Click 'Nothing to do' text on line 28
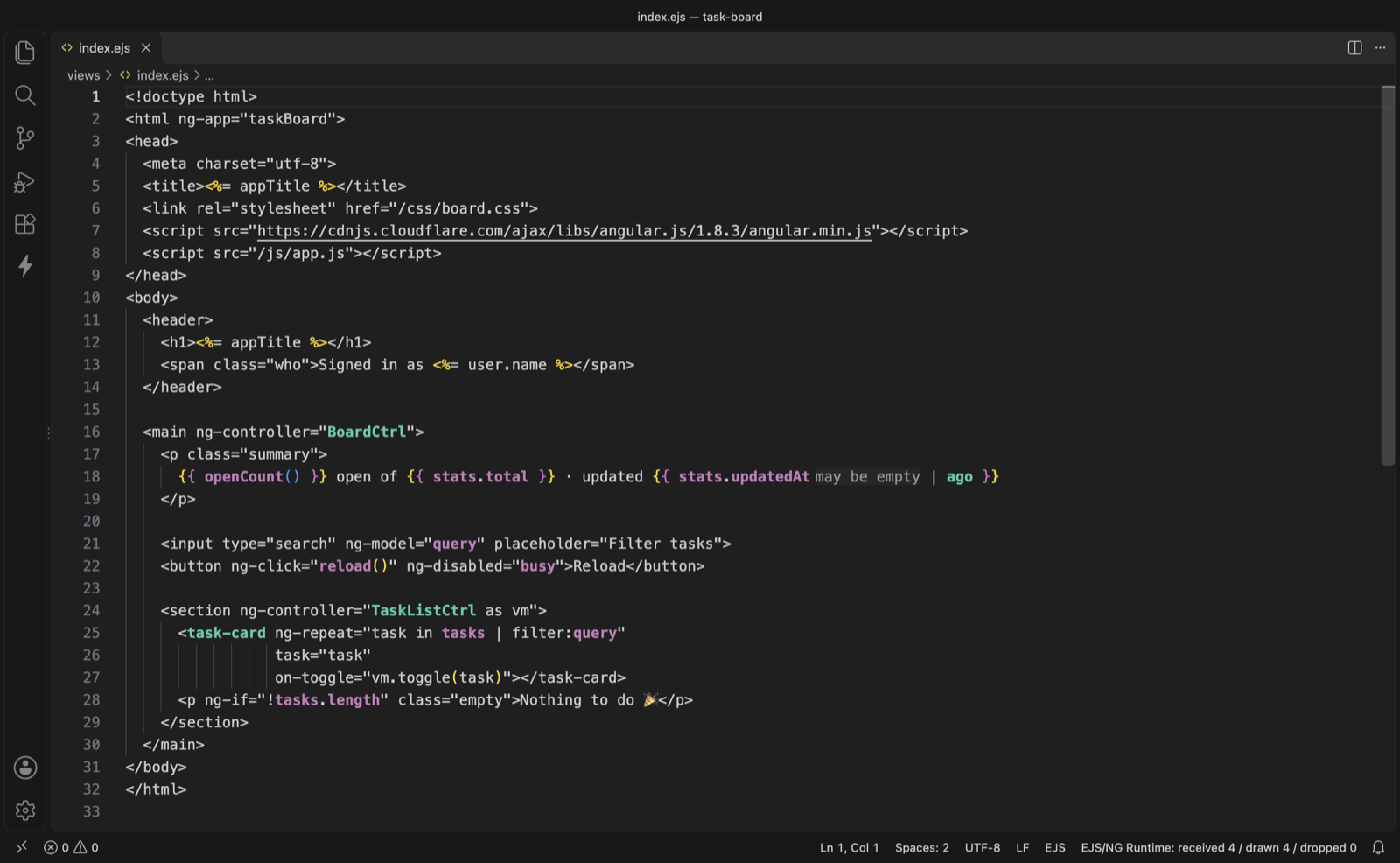The height and width of the screenshot is (863, 1400). point(577,700)
